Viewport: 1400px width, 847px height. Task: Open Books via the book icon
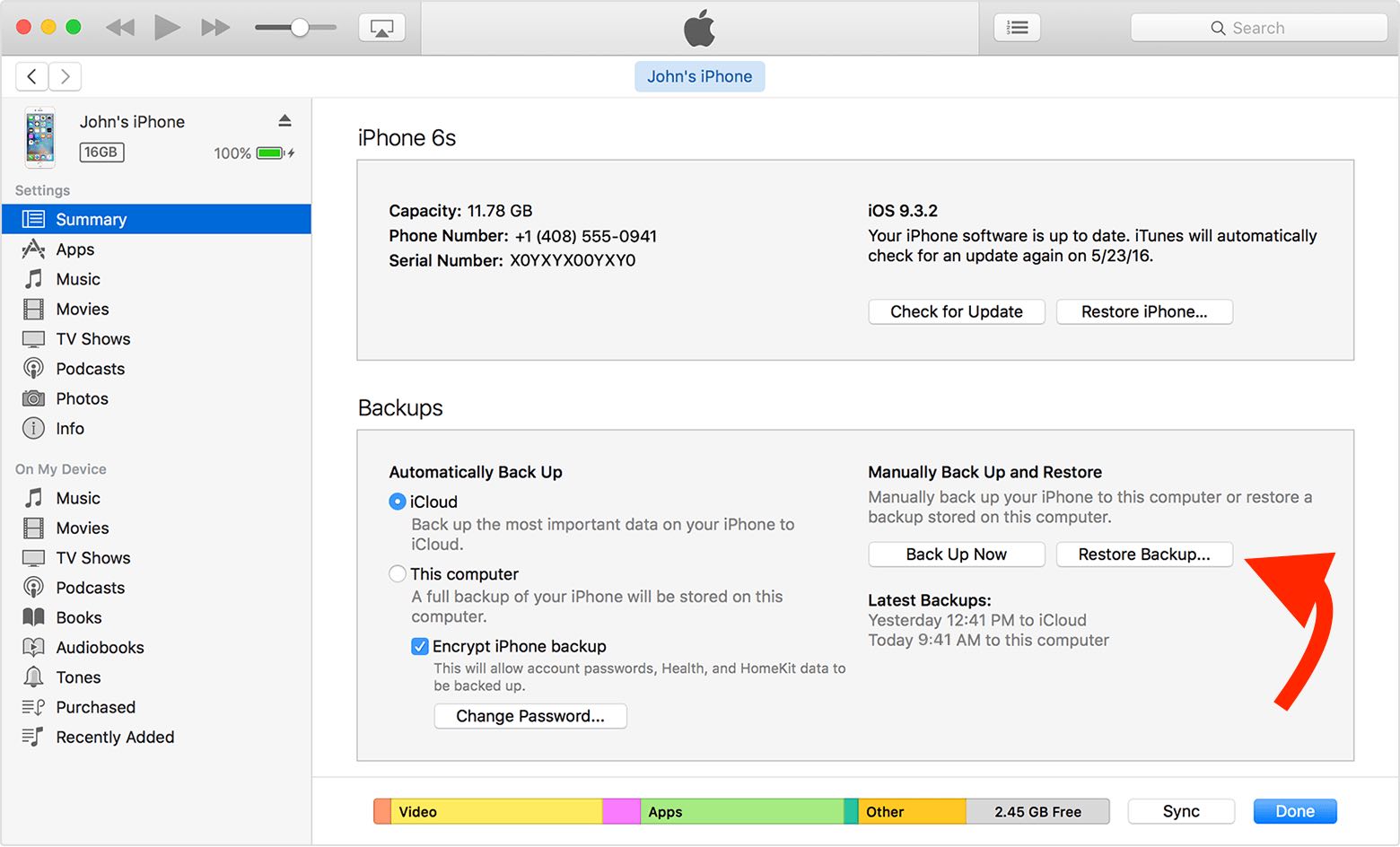(33, 617)
